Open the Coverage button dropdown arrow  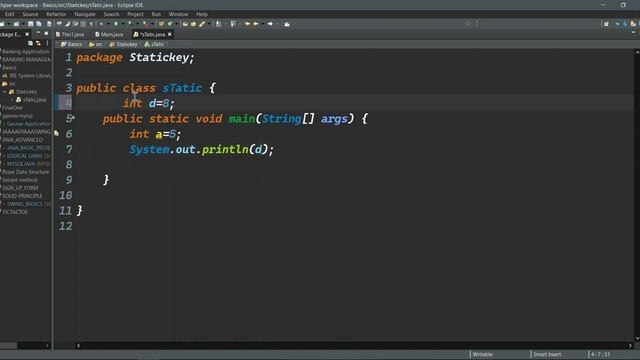[138, 24]
